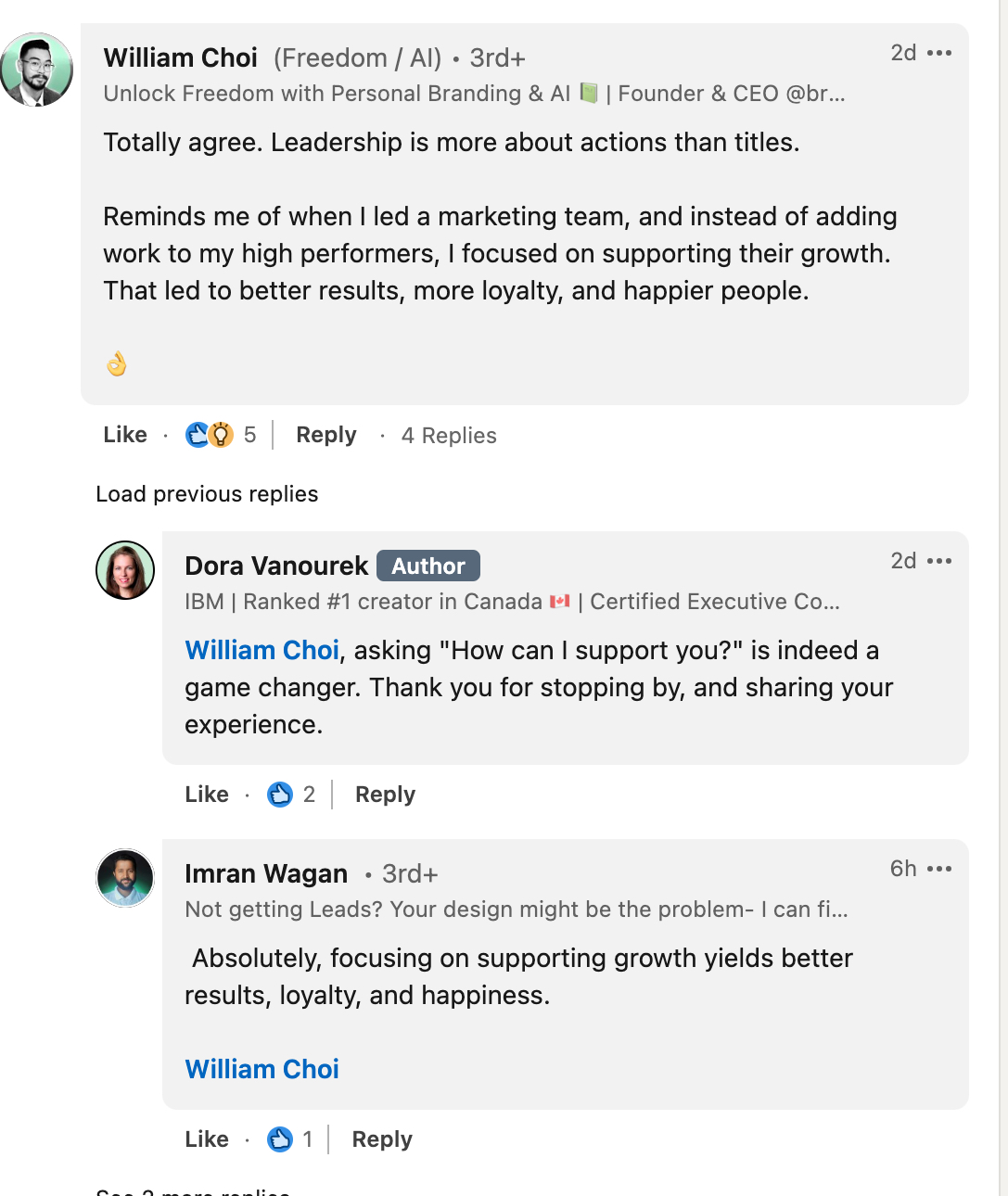The width and height of the screenshot is (1008, 1196).
Task: Click the thumbs-up icon beside Dora's reaction count
Action: tap(281, 795)
